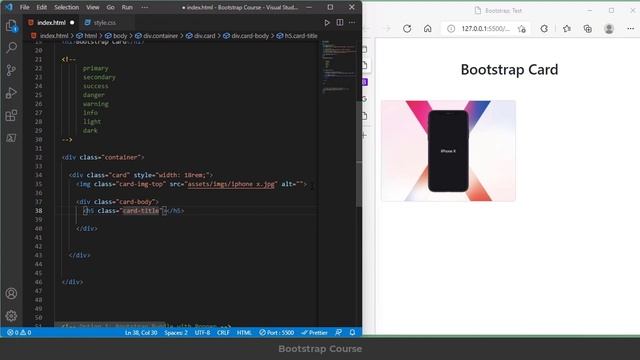The image size is (640, 360).
Task: View site information icon in address bar
Action: click(451, 29)
